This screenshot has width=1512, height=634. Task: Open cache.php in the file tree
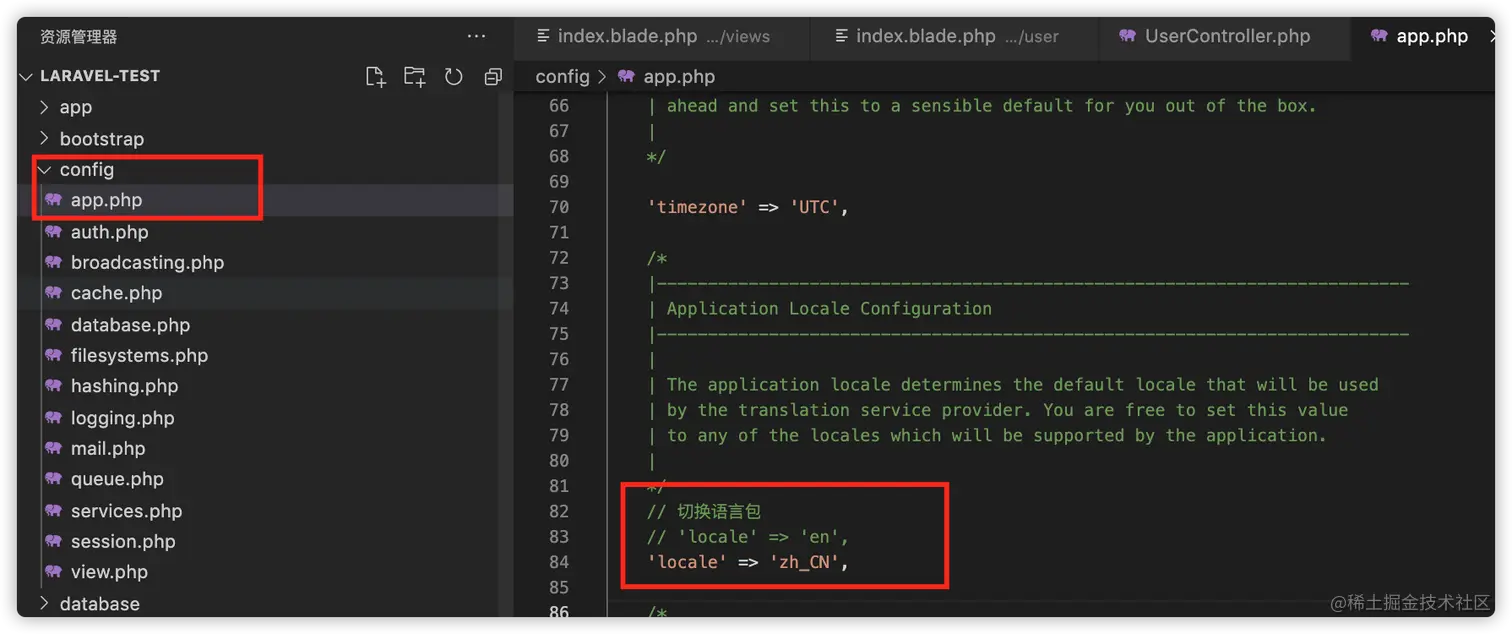click(x=116, y=293)
